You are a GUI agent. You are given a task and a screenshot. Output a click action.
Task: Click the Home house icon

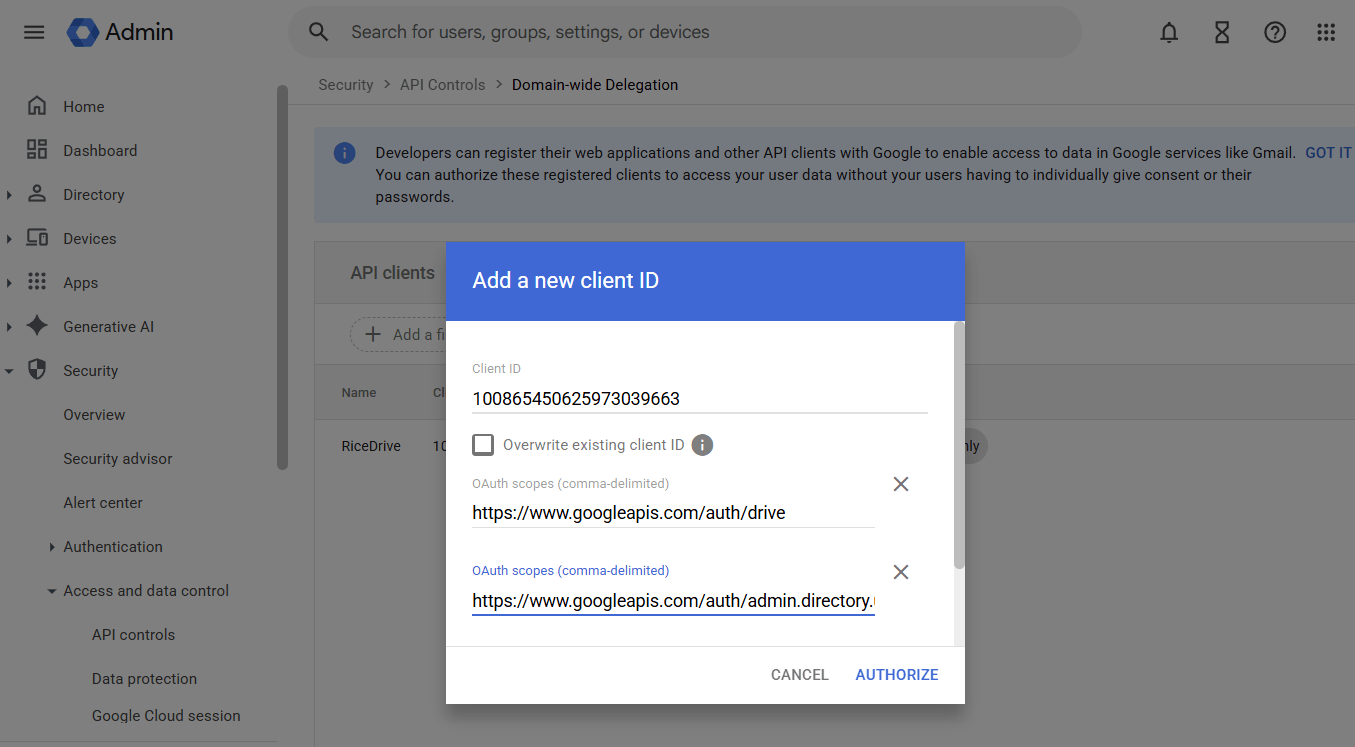[x=37, y=106]
